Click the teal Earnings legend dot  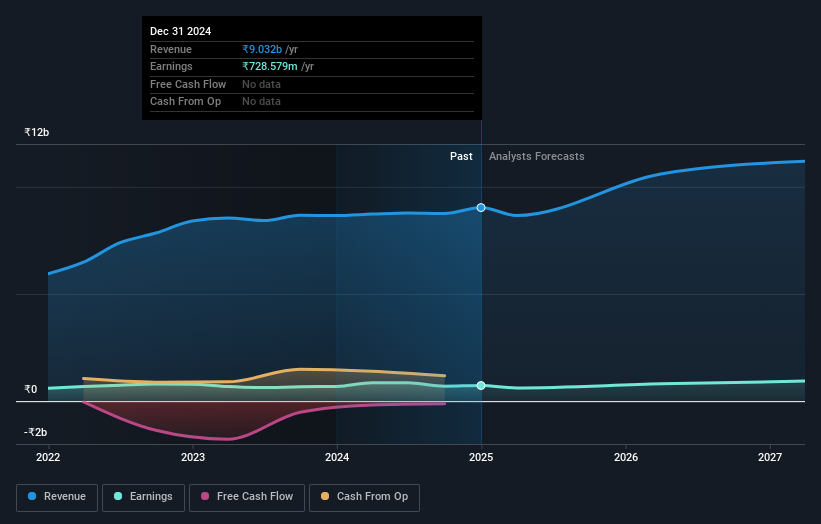tap(118, 496)
